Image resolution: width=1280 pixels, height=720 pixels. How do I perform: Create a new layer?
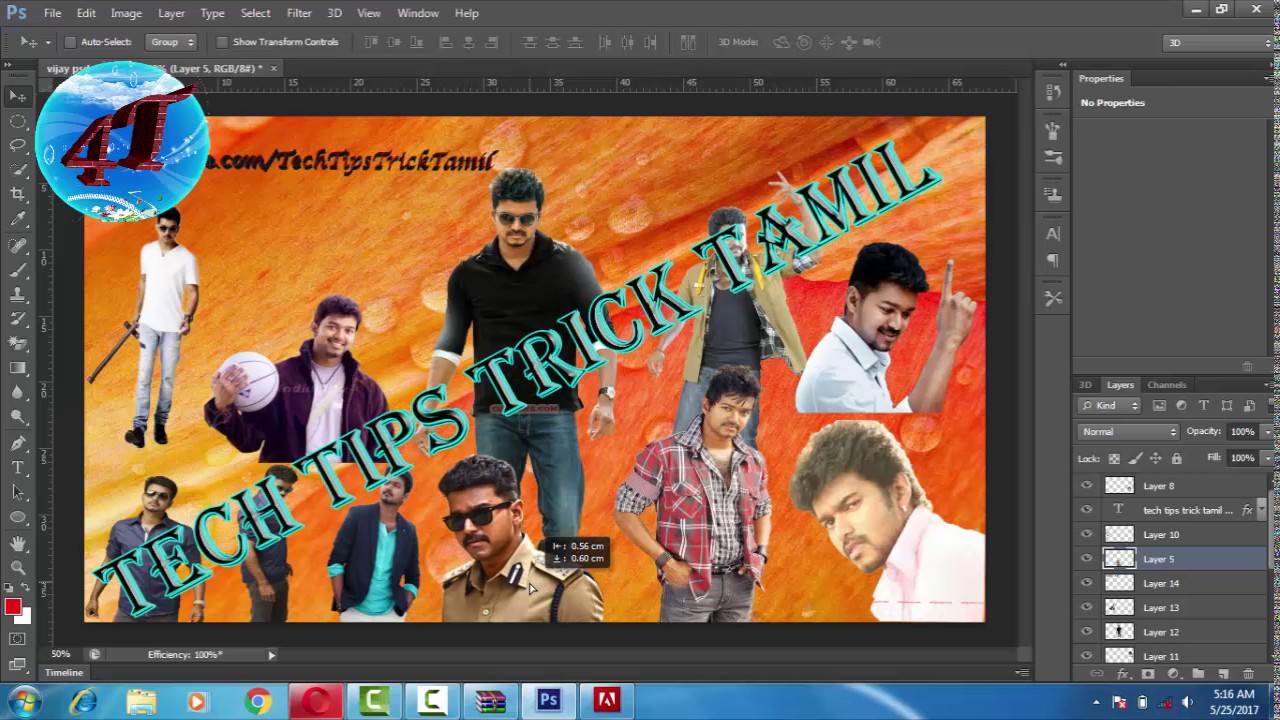[1223, 674]
